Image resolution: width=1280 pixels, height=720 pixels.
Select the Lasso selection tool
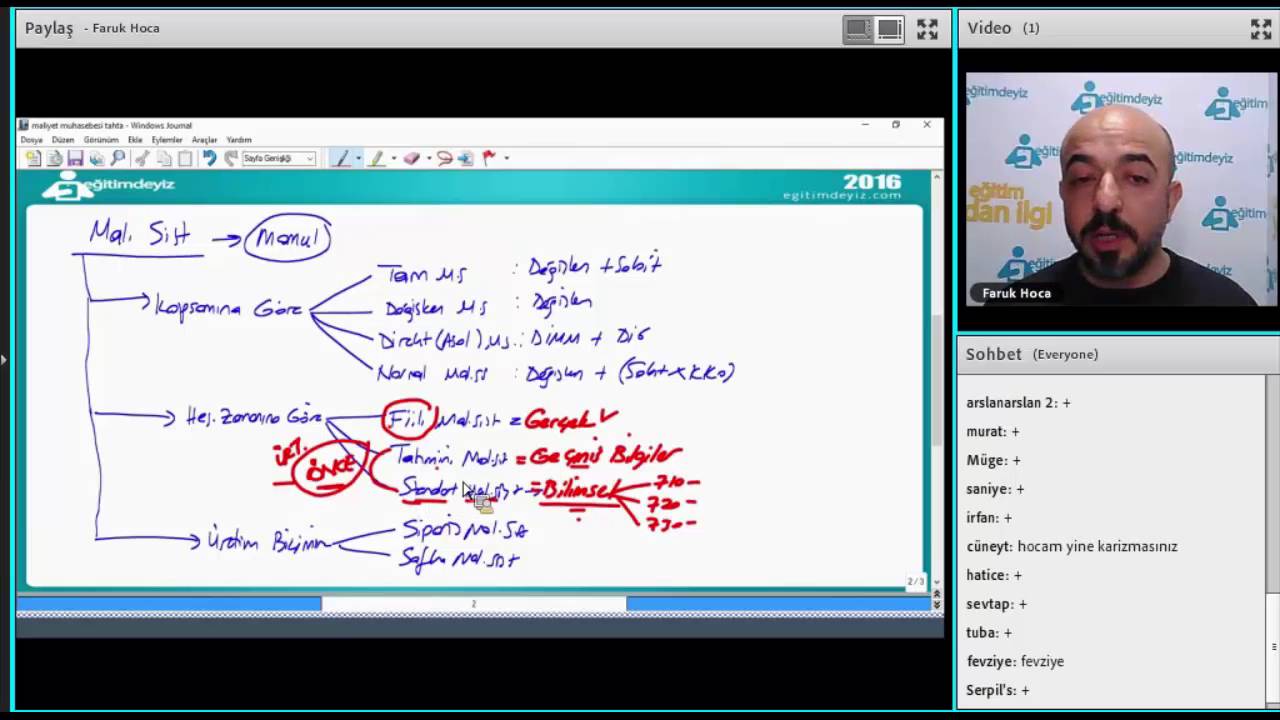(445, 158)
